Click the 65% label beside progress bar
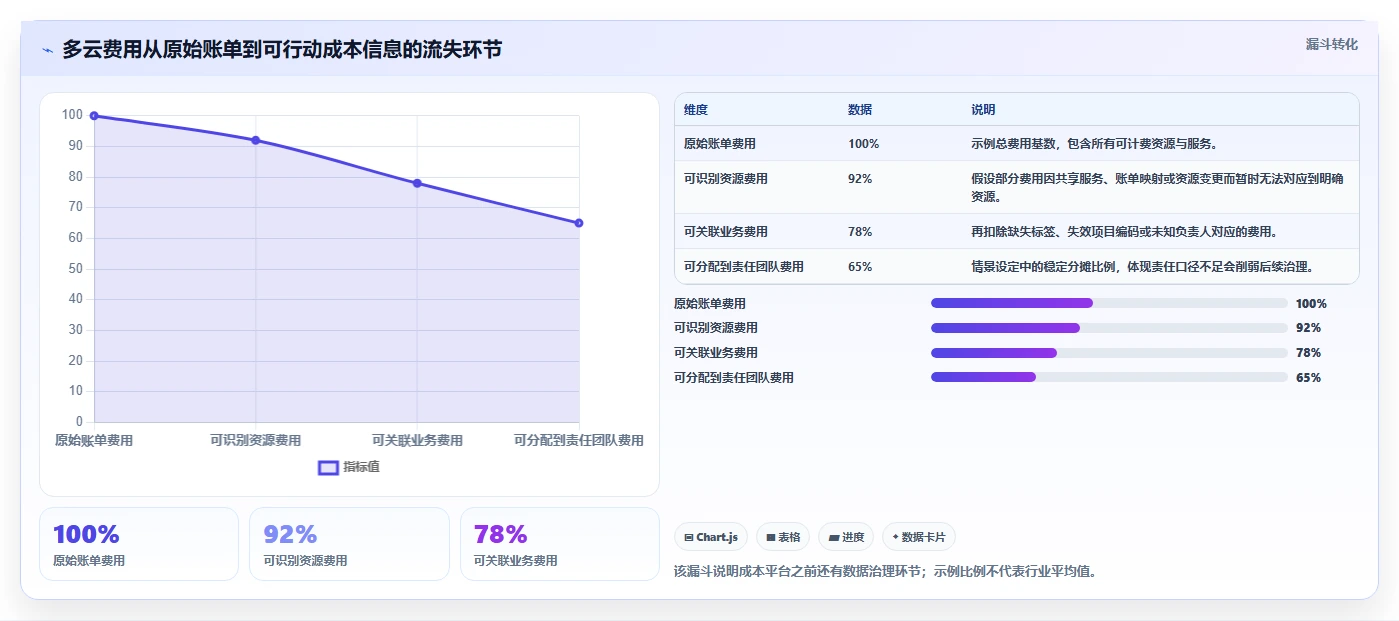 point(1308,378)
